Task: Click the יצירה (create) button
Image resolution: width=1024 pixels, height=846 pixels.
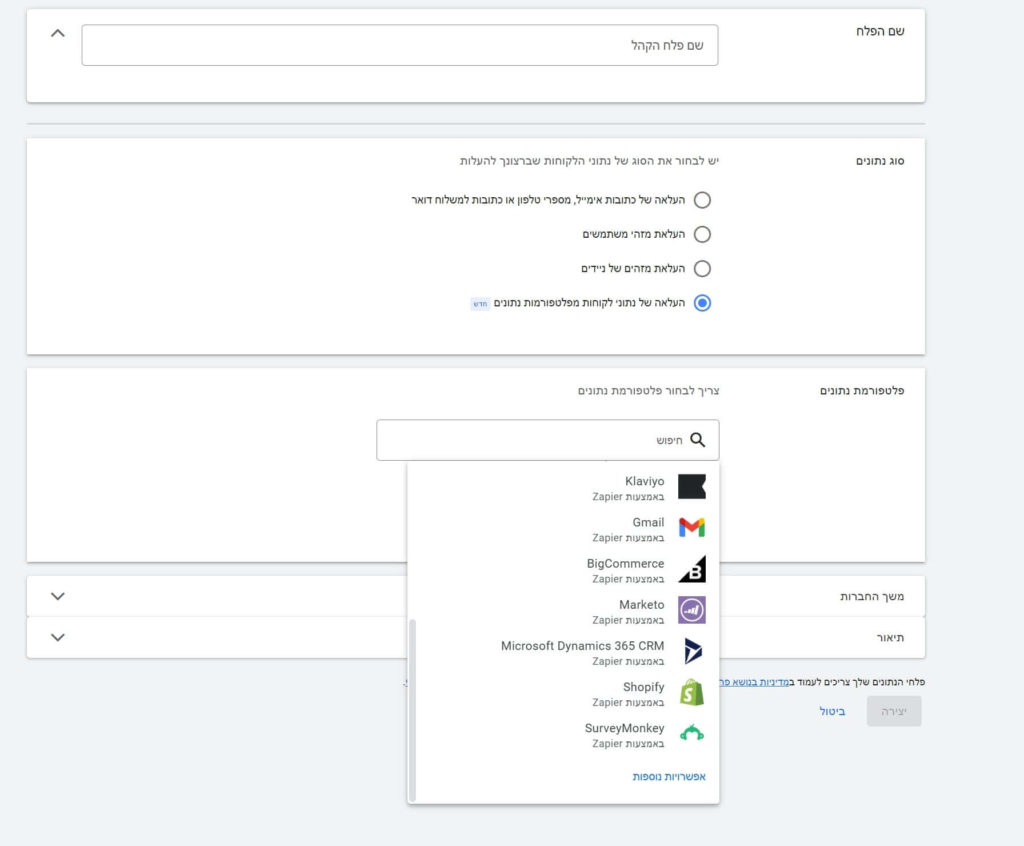Action: [x=894, y=711]
